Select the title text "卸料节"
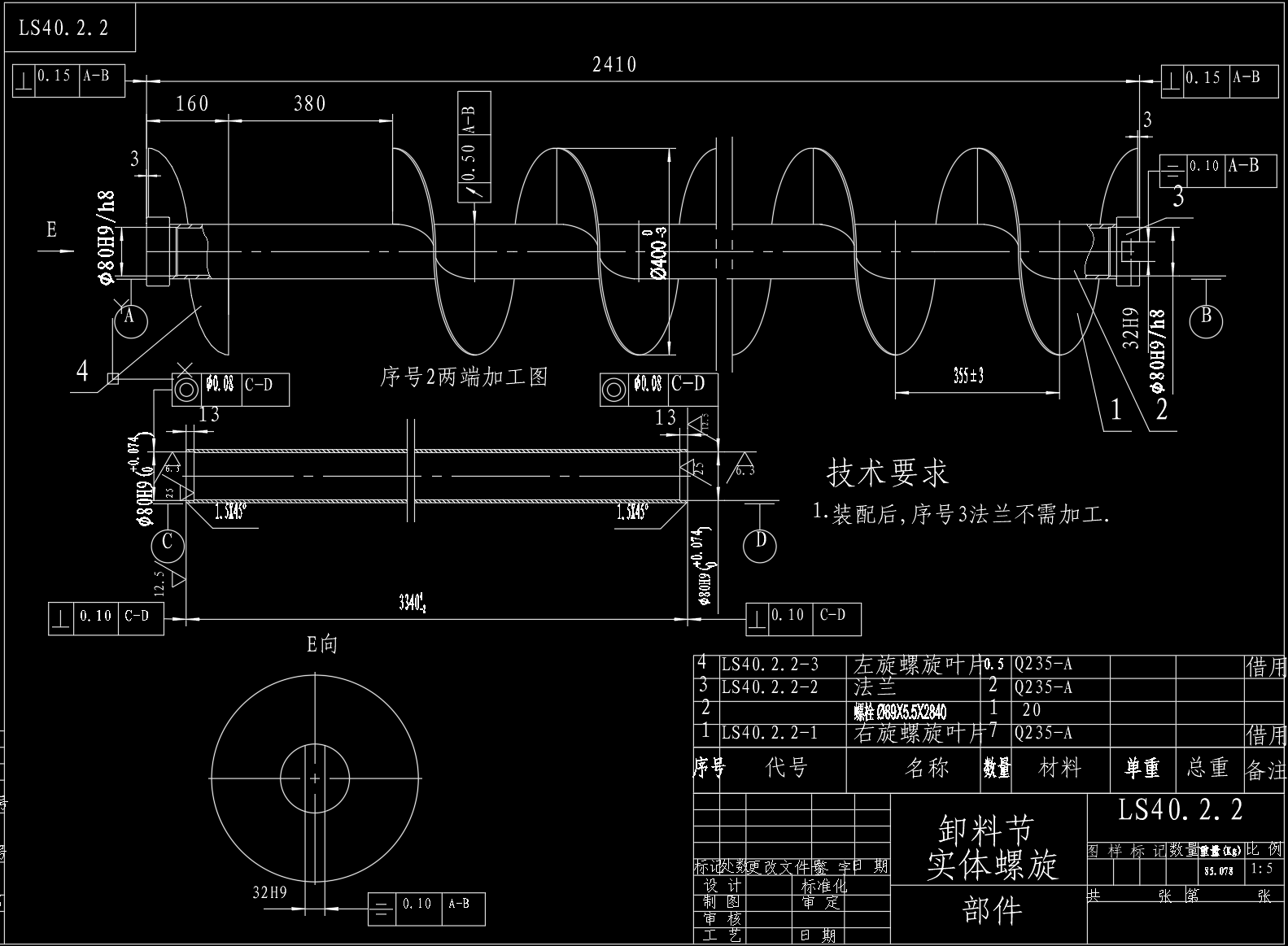1288x946 pixels. (x=985, y=830)
